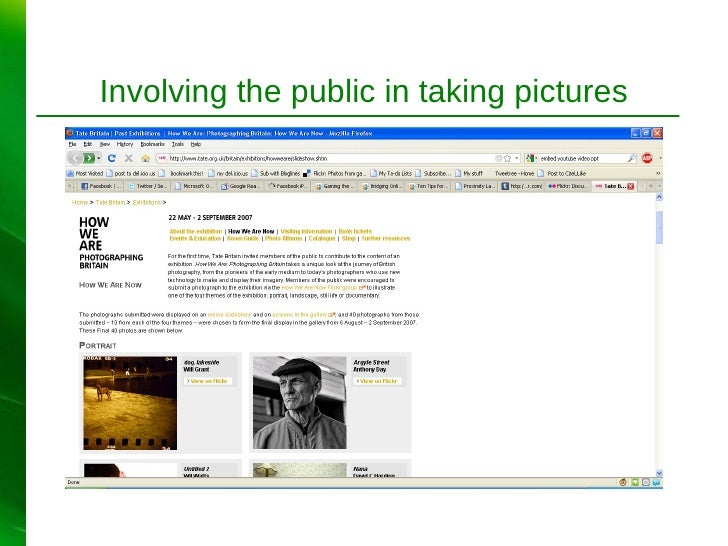Go to Home with the house icon

pyautogui.click(x=145, y=158)
